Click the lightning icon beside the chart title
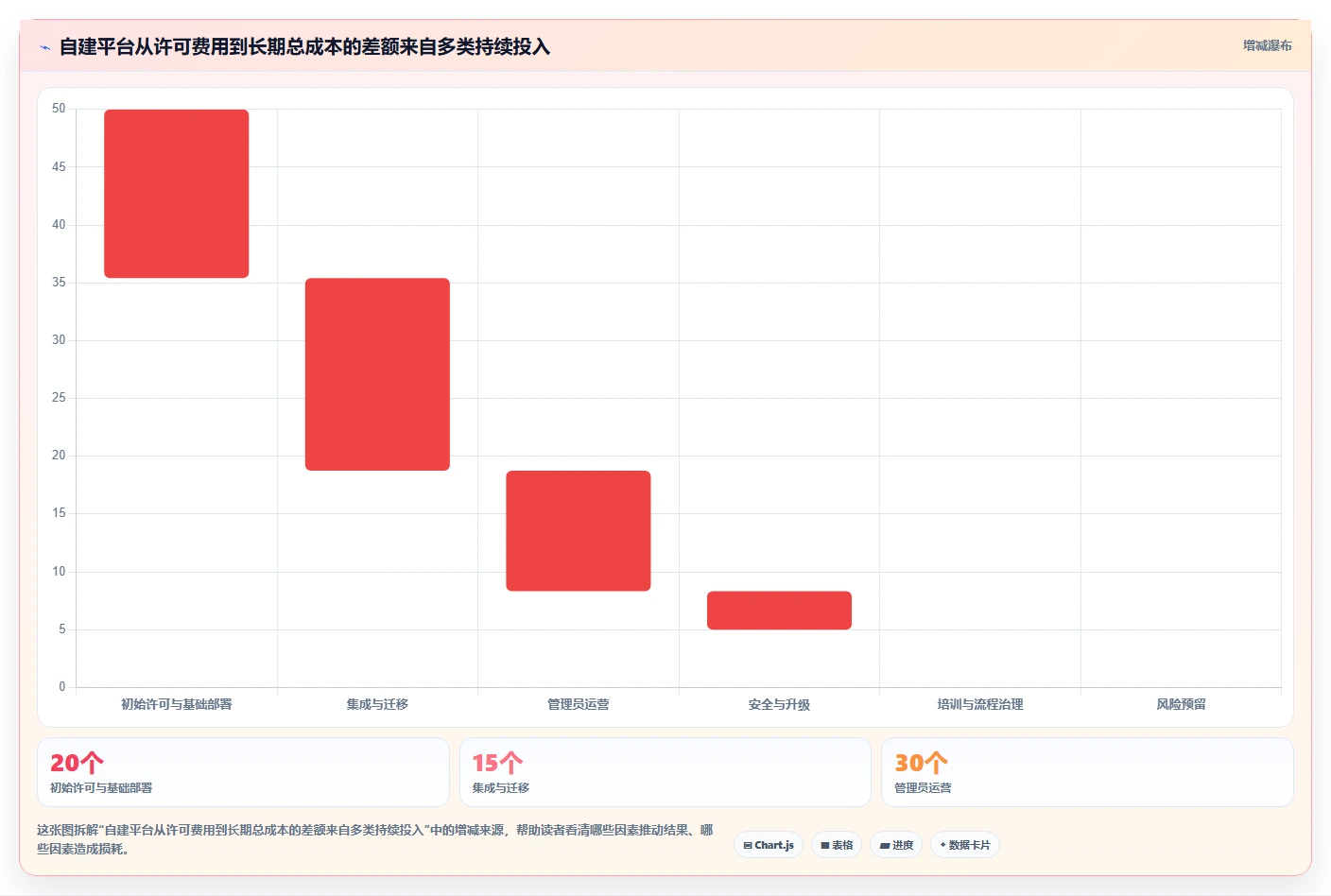 click(44, 47)
